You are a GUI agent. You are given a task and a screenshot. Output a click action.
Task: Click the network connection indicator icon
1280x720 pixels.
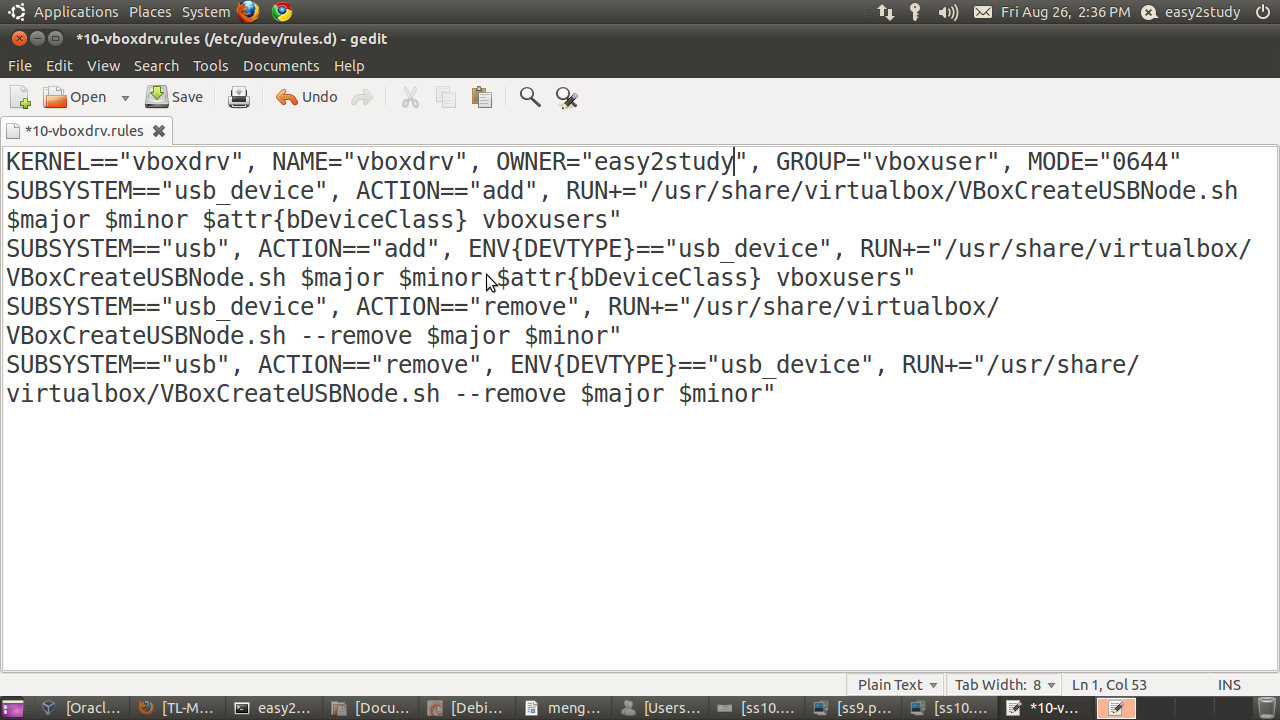[x=886, y=12]
